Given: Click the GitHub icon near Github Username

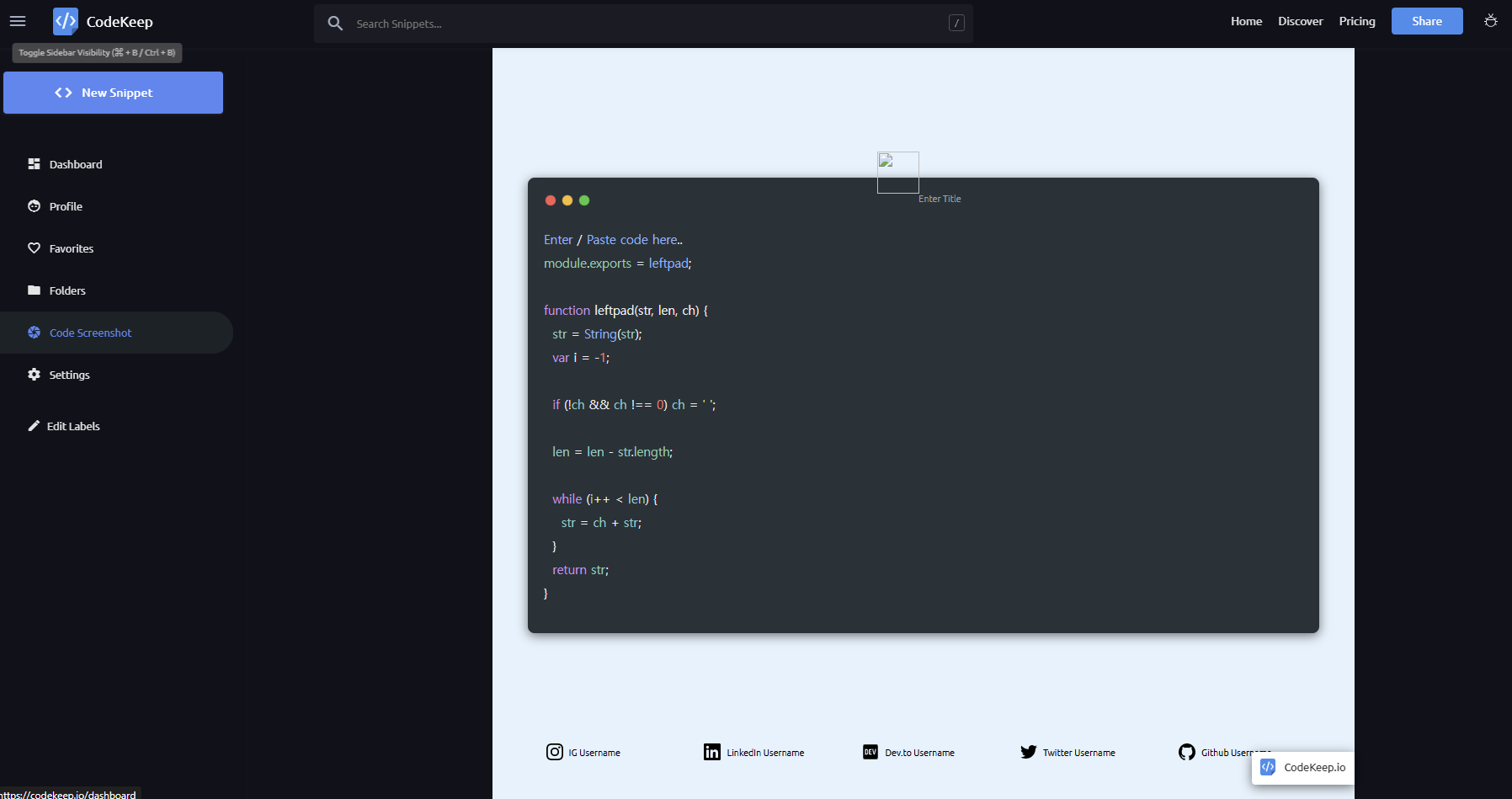Looking at the screenshot, I should pos(1187,752).
